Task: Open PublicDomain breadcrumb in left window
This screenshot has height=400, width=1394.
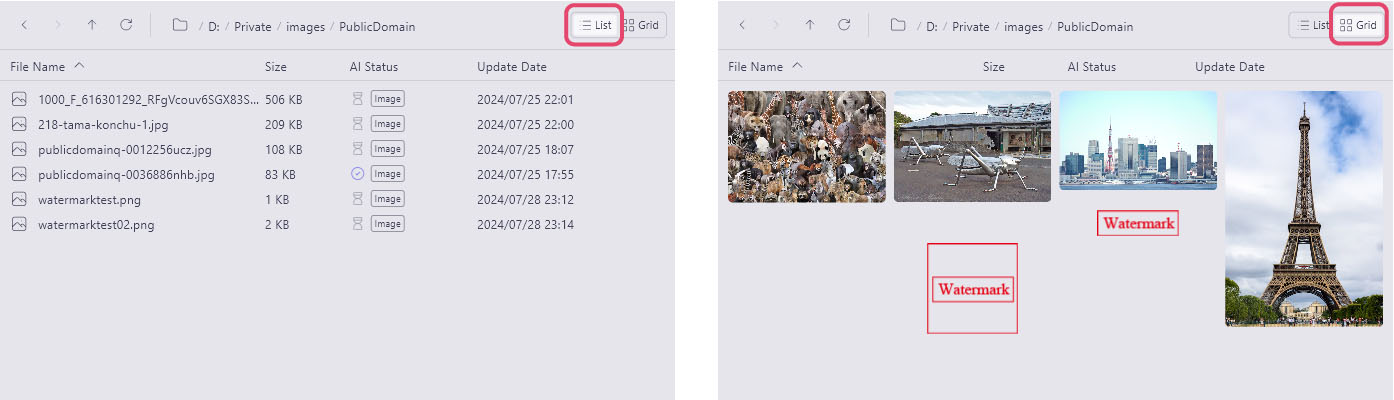Action: pyautogui.click(x=377, y=26)
